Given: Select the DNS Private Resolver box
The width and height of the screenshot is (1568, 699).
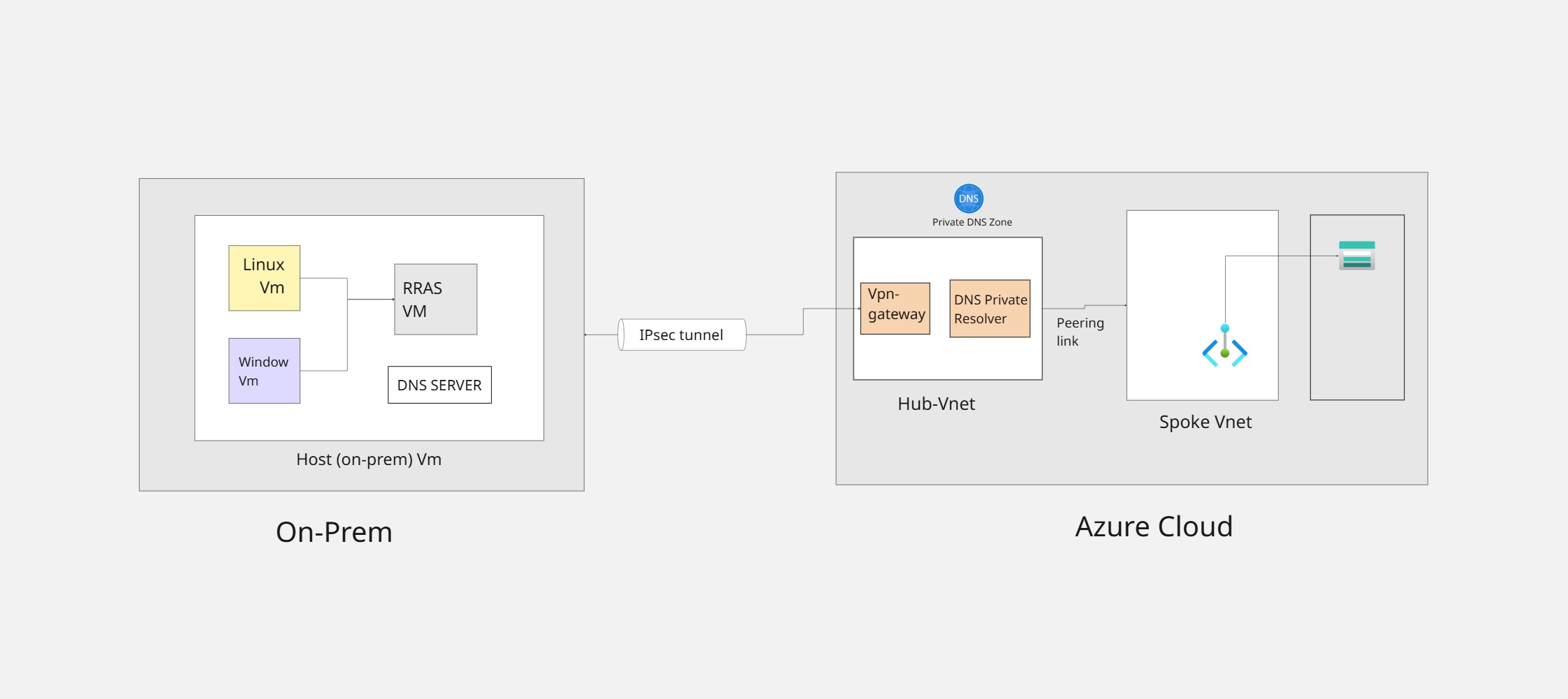Looking at the screenshot, I should pyautogui.click(x=990, y=309).
